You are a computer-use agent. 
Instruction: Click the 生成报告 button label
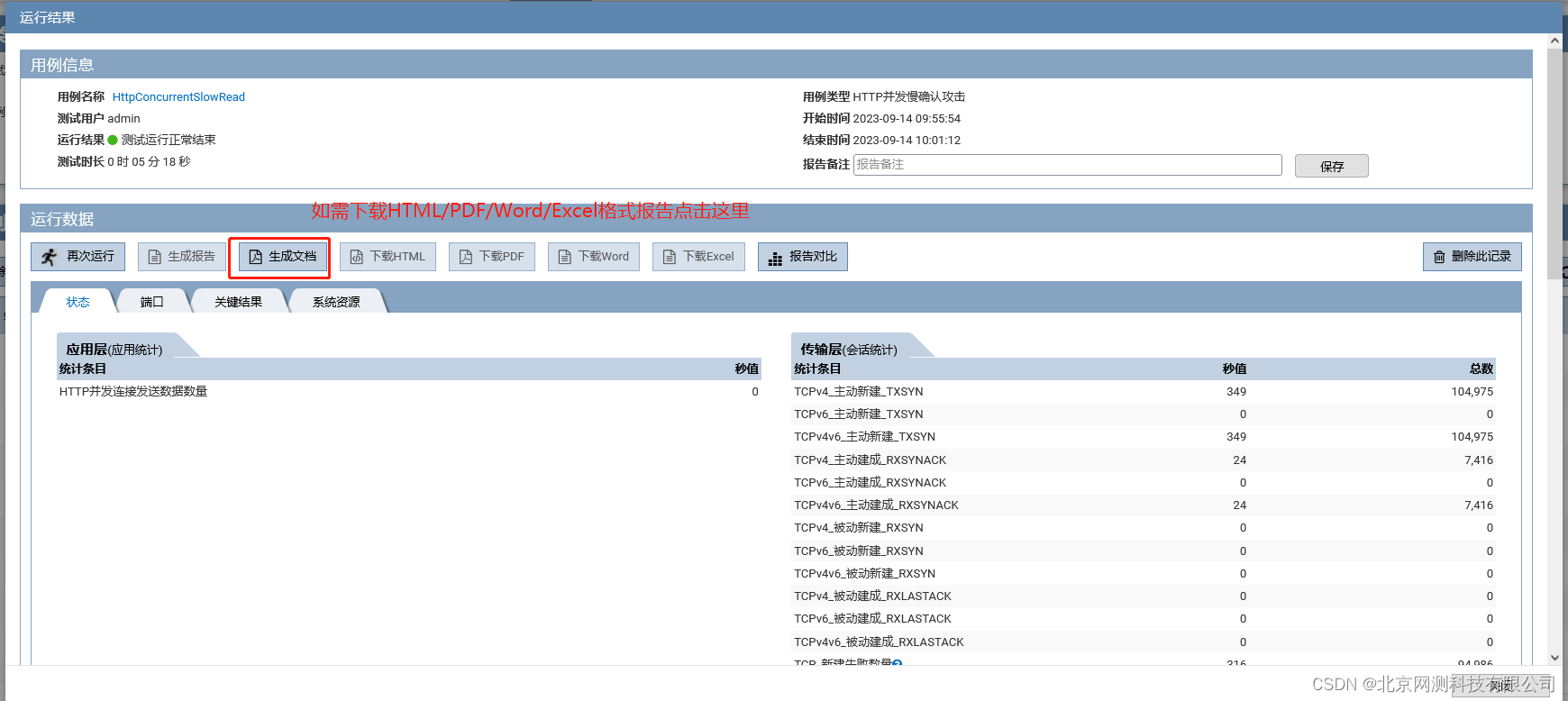[191, 257]
